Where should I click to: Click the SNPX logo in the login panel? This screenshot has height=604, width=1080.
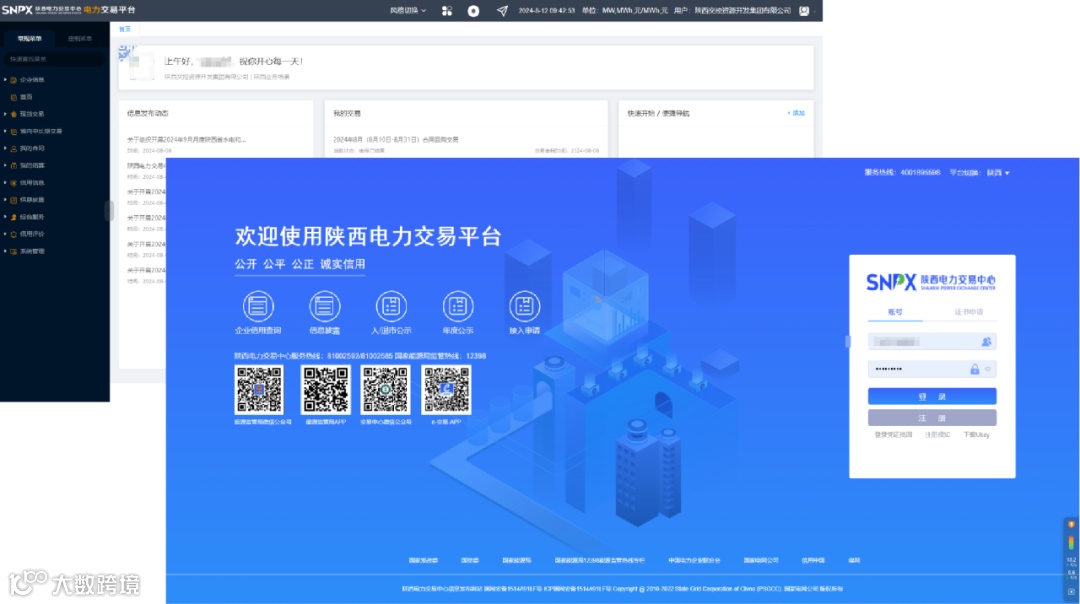[x=931, y=282]
